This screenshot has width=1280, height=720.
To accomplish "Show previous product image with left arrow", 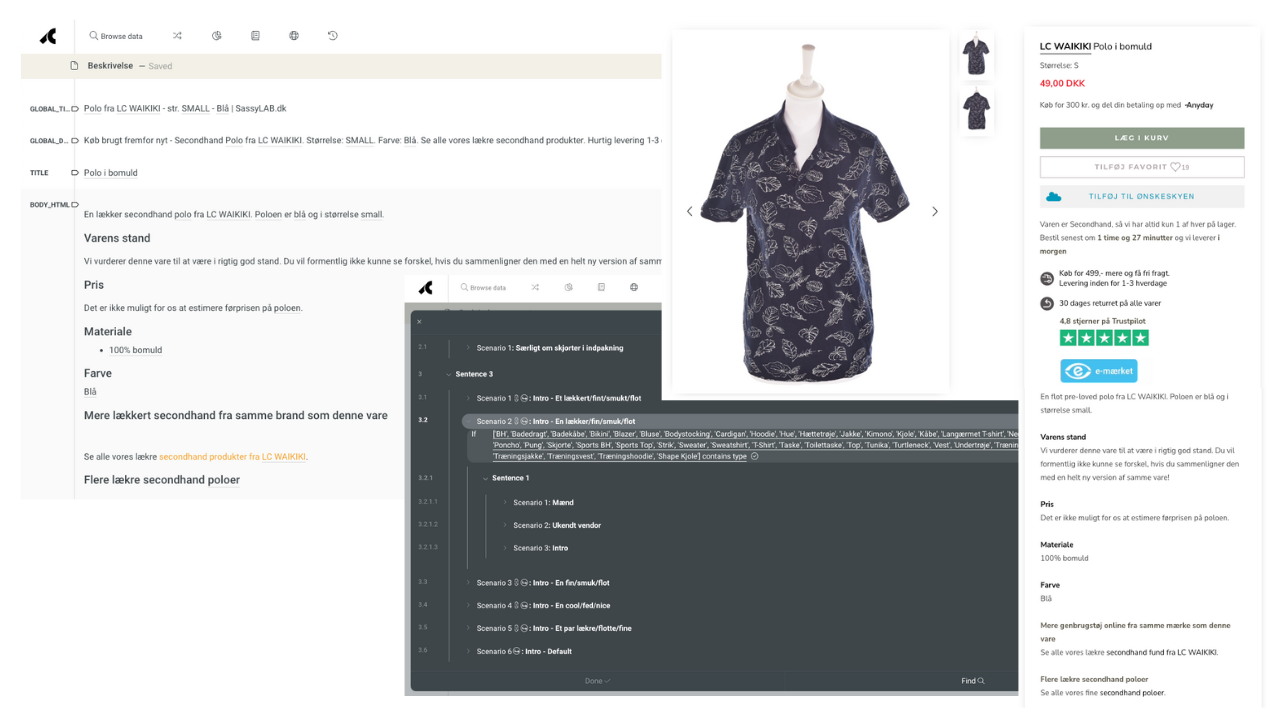I will click(x=689, y=211).
